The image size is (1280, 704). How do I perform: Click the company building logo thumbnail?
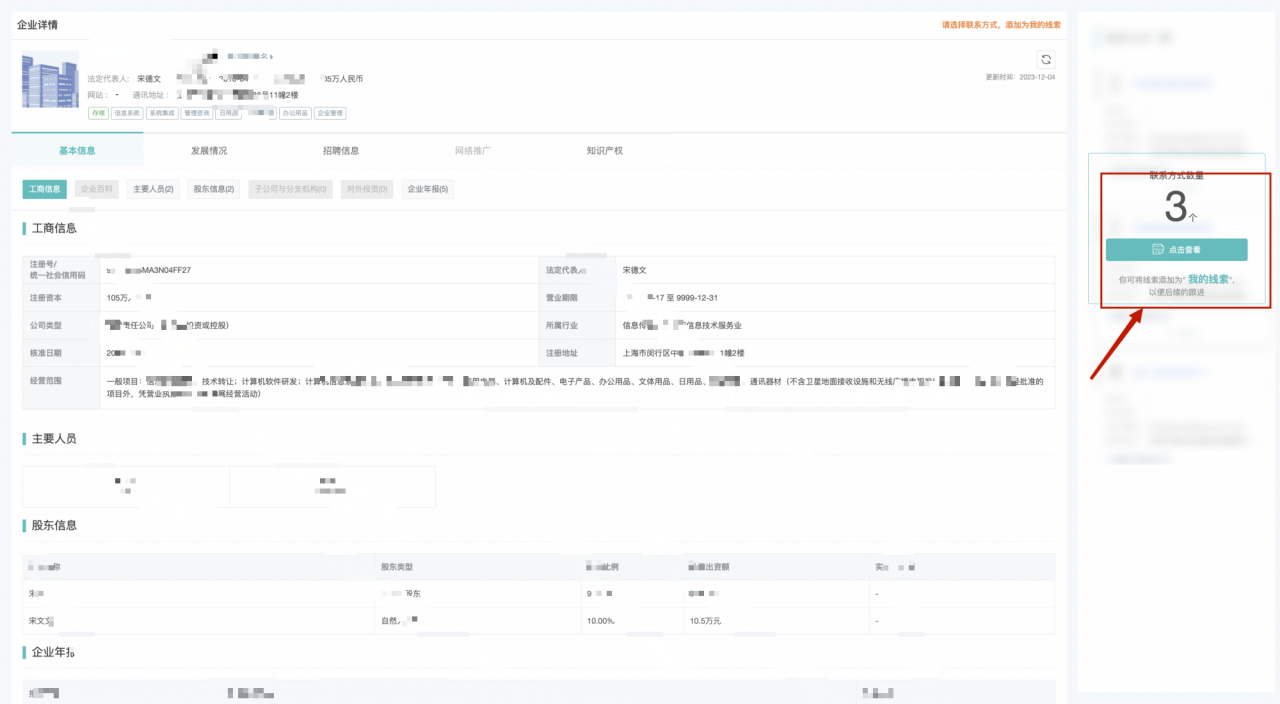click(50, 80)
